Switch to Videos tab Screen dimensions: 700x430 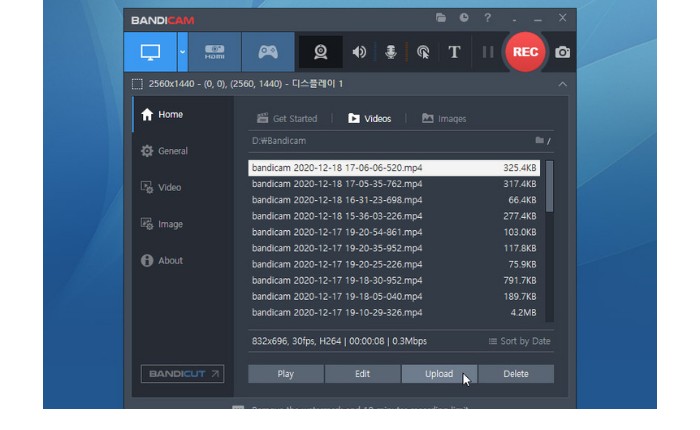coord(369,118)
